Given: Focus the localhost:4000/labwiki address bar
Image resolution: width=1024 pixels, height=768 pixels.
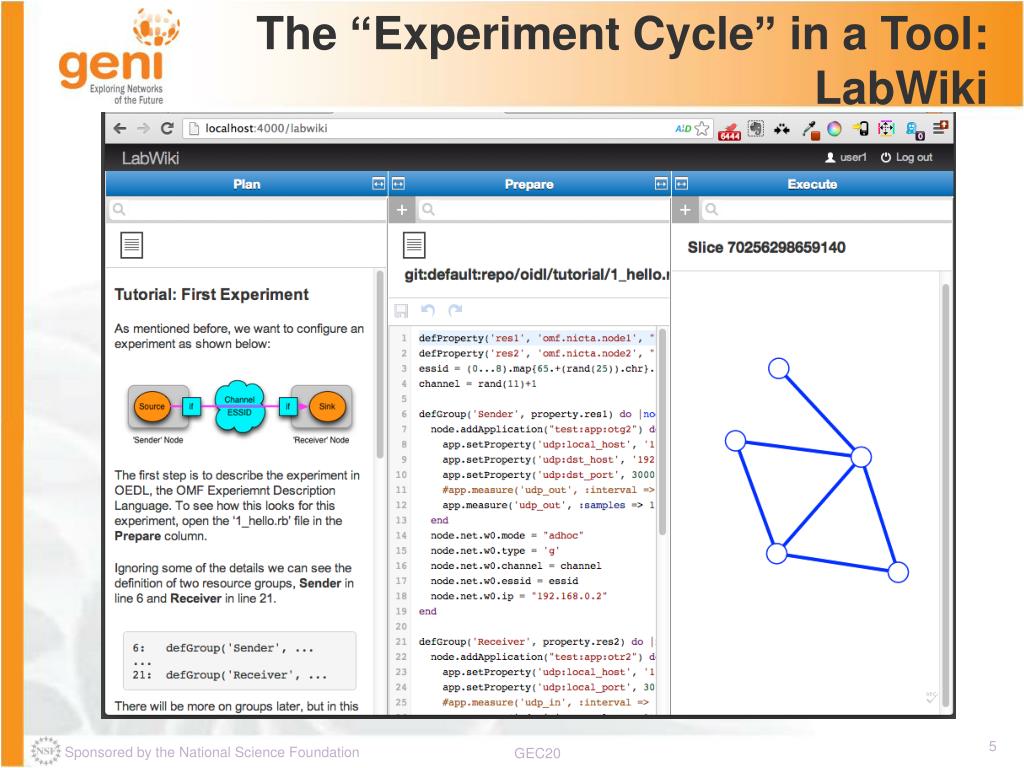Looking at the screenshot, I should tap(431, 129).
